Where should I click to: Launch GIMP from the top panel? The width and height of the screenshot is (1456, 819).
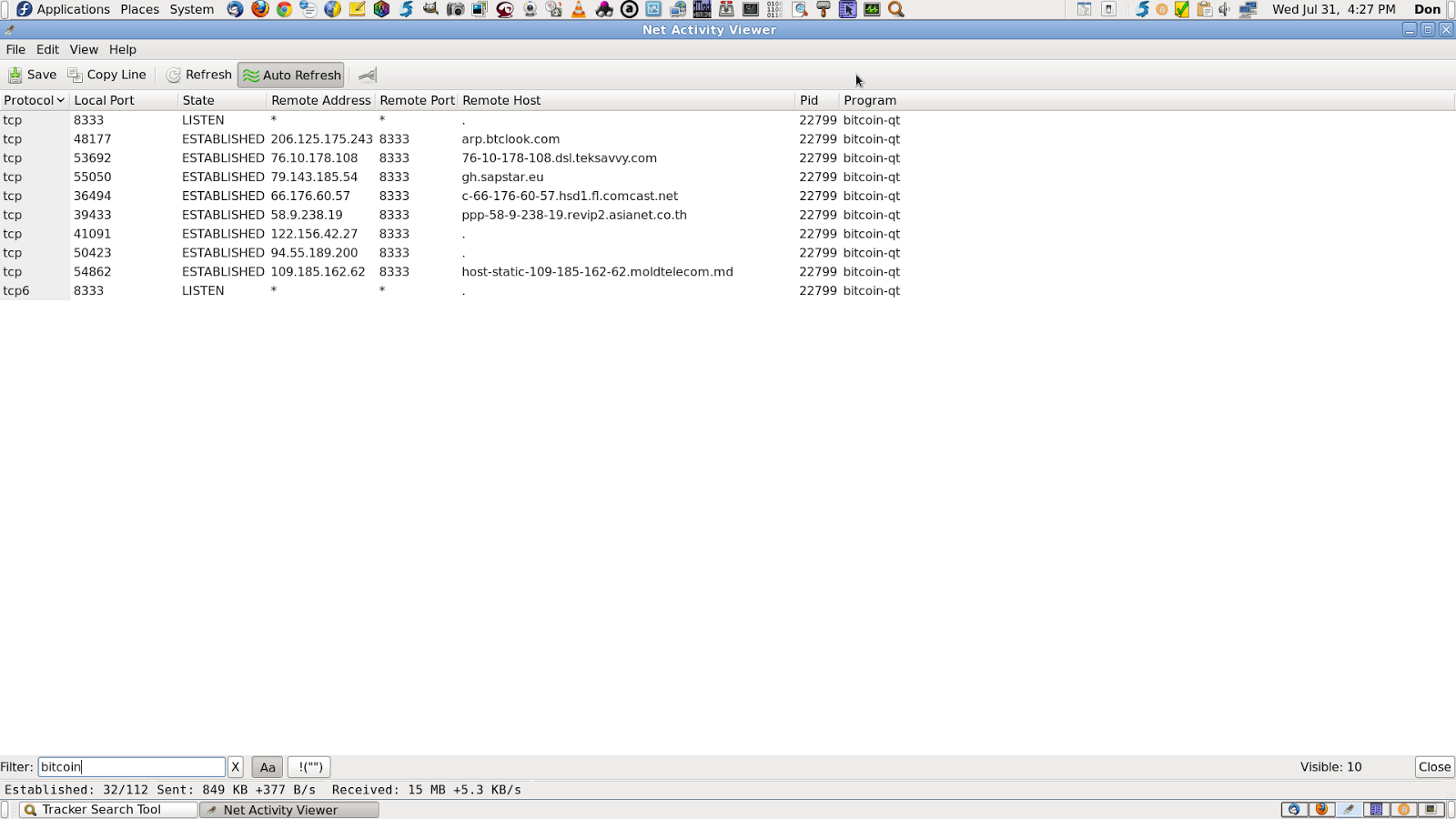tap(430, 9)
